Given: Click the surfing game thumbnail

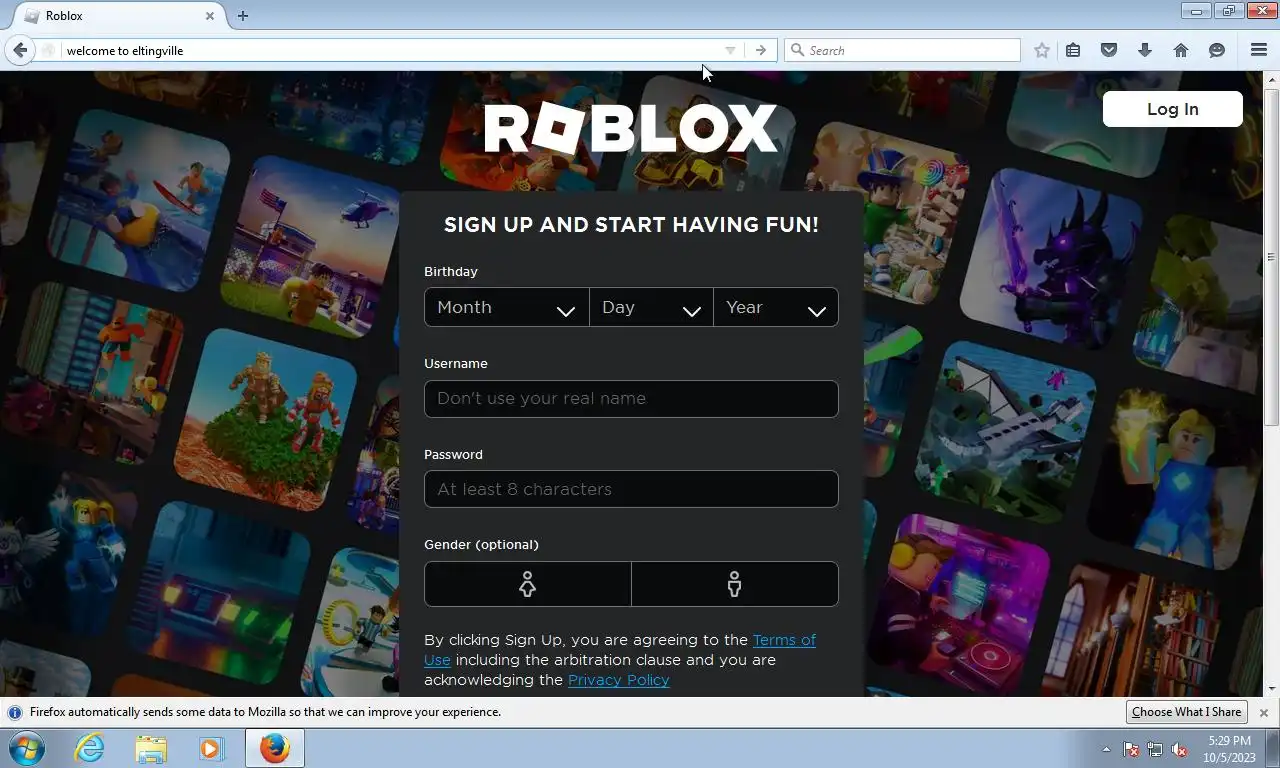Looking at the screenshot, I should [x=140, y=200].
